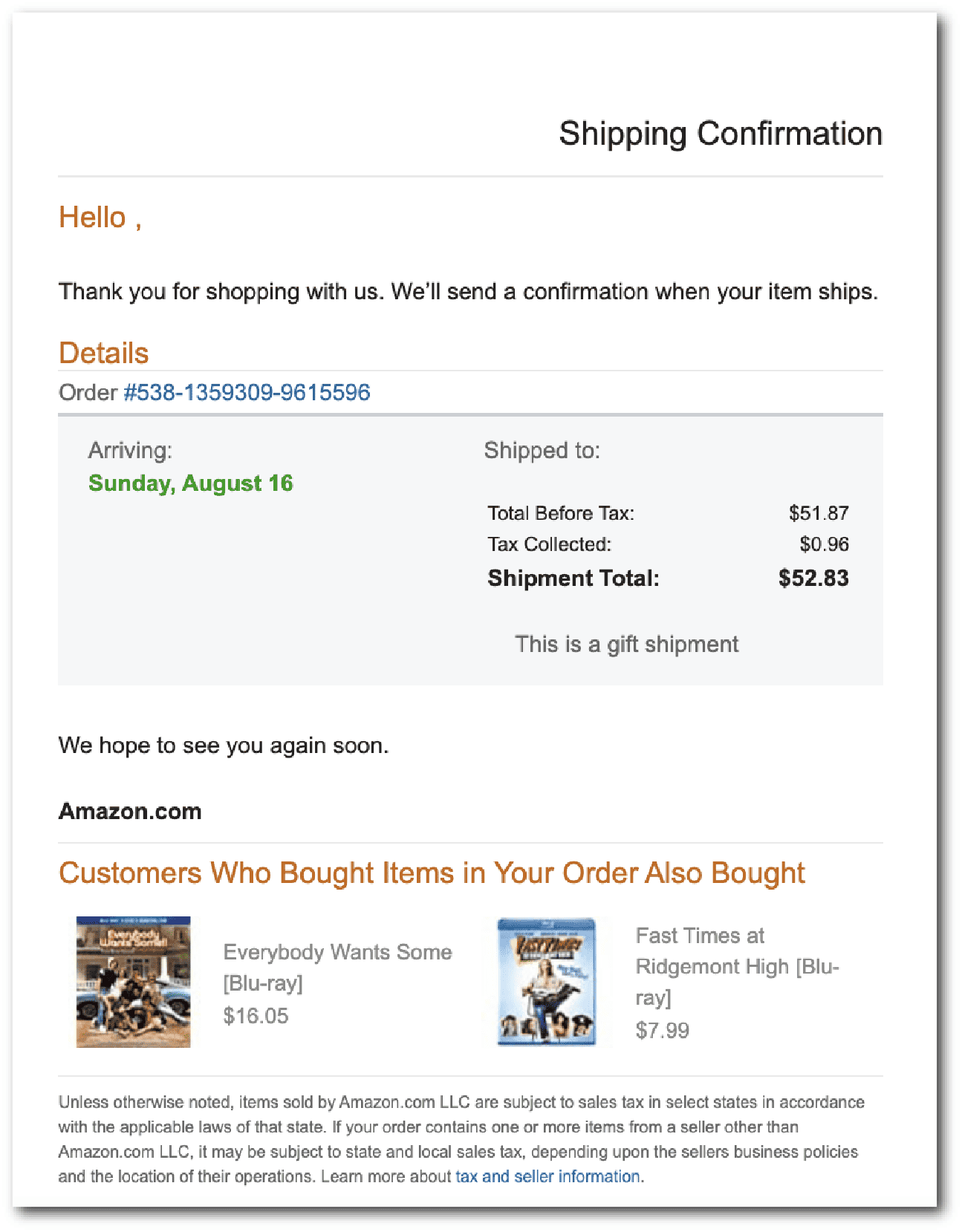This screenshot has width=962, height=1232.
Task: Click the Shipping Confirmation heading
Action: coord(720,134)
